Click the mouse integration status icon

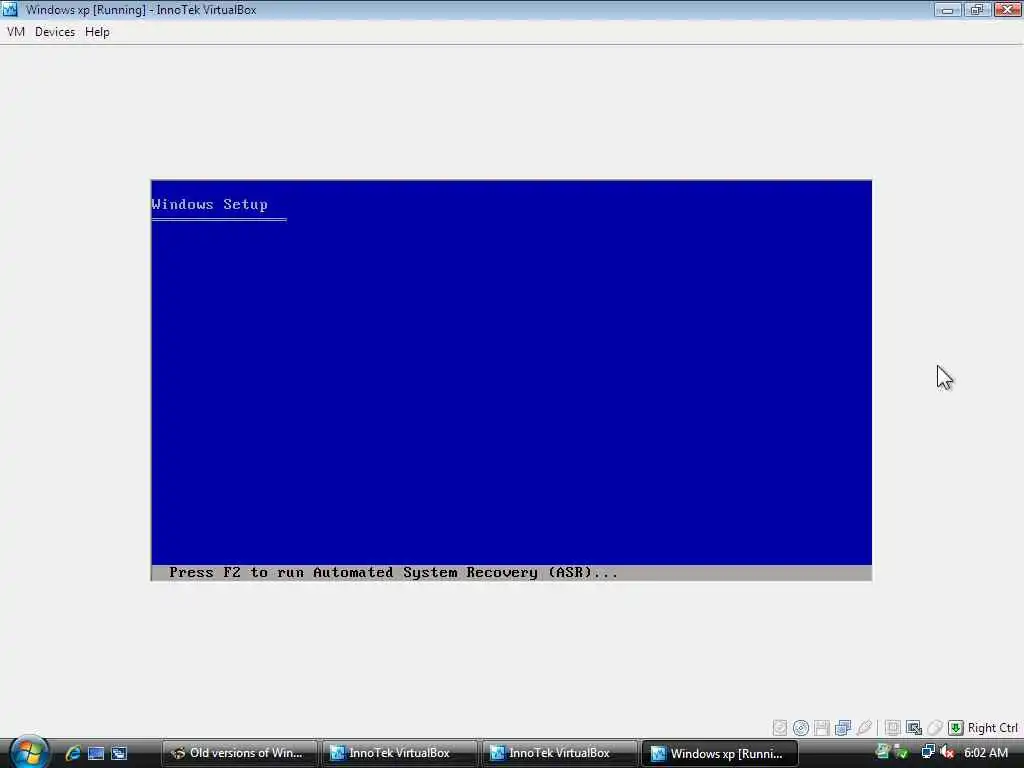(x=935, y=728)
